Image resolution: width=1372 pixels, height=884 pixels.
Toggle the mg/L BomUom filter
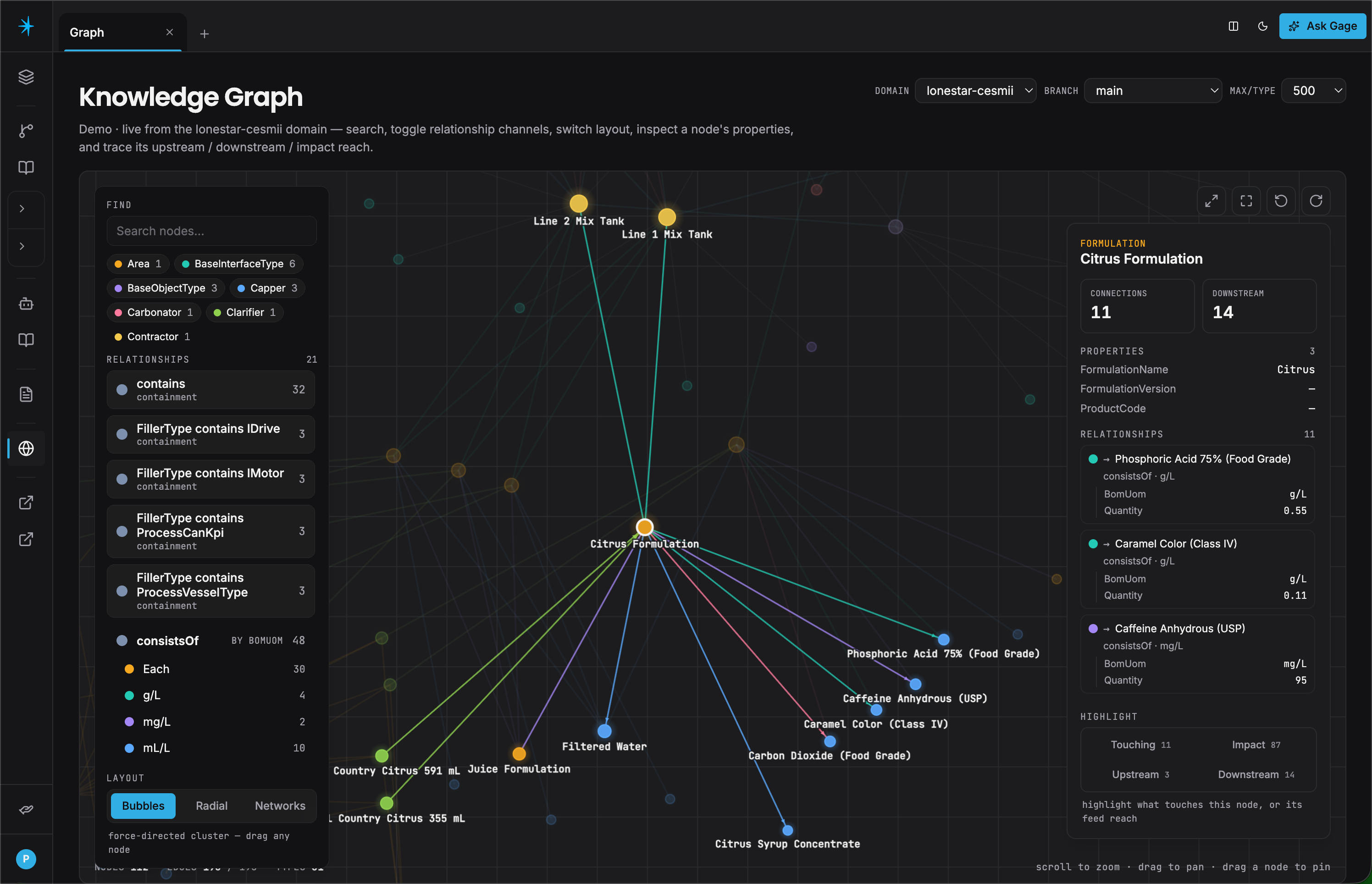214,722
